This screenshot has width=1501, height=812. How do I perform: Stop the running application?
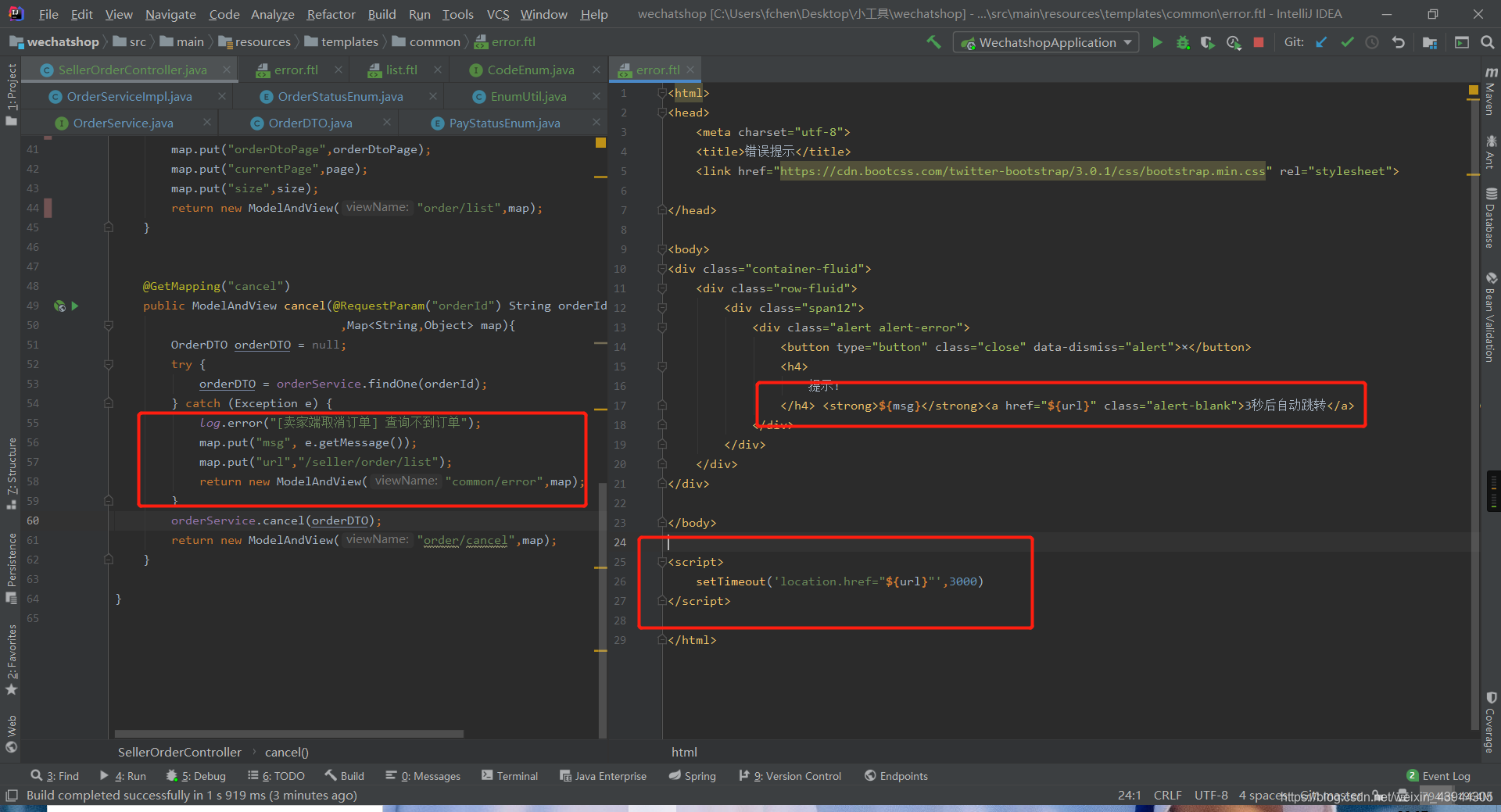pos(1259,42)
